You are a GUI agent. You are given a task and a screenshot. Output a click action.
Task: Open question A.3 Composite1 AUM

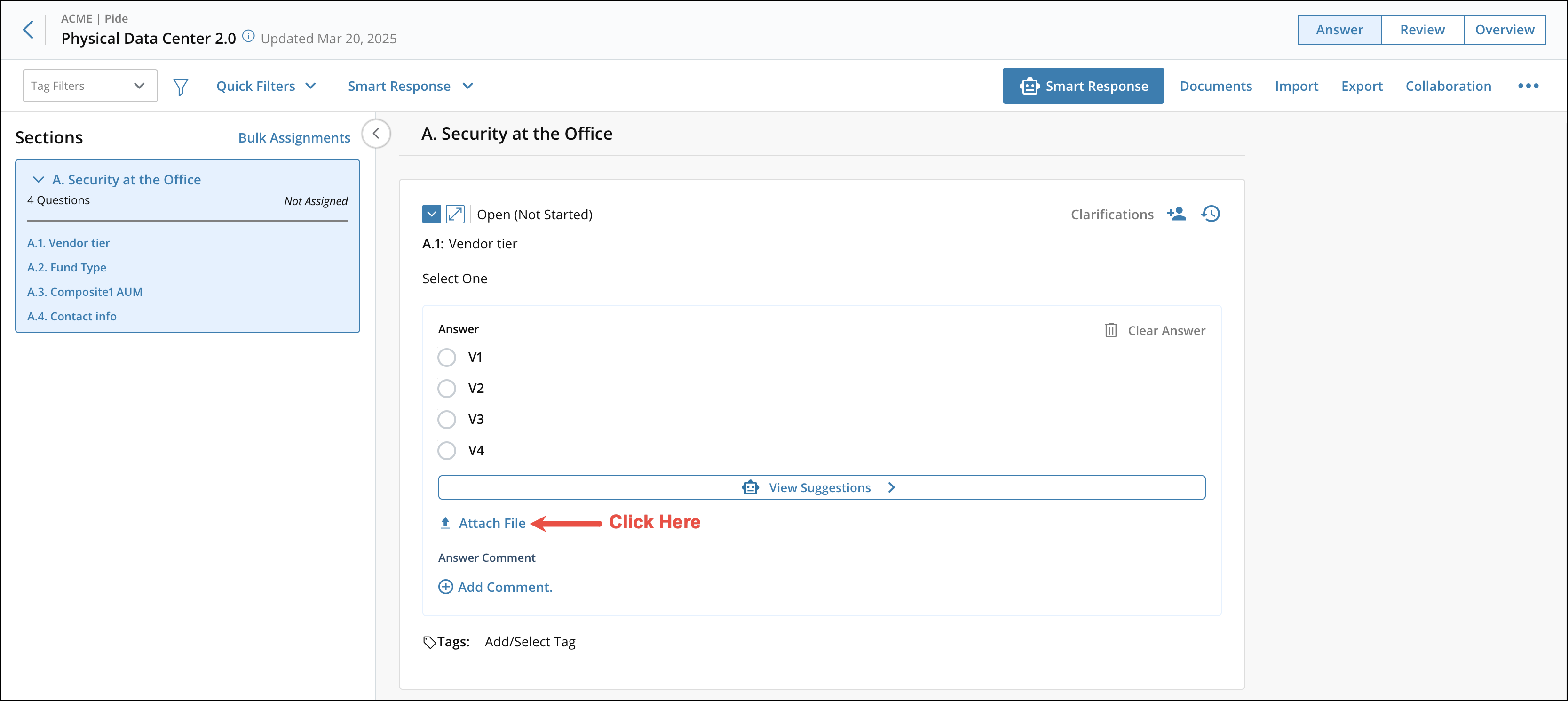point(85,291)
